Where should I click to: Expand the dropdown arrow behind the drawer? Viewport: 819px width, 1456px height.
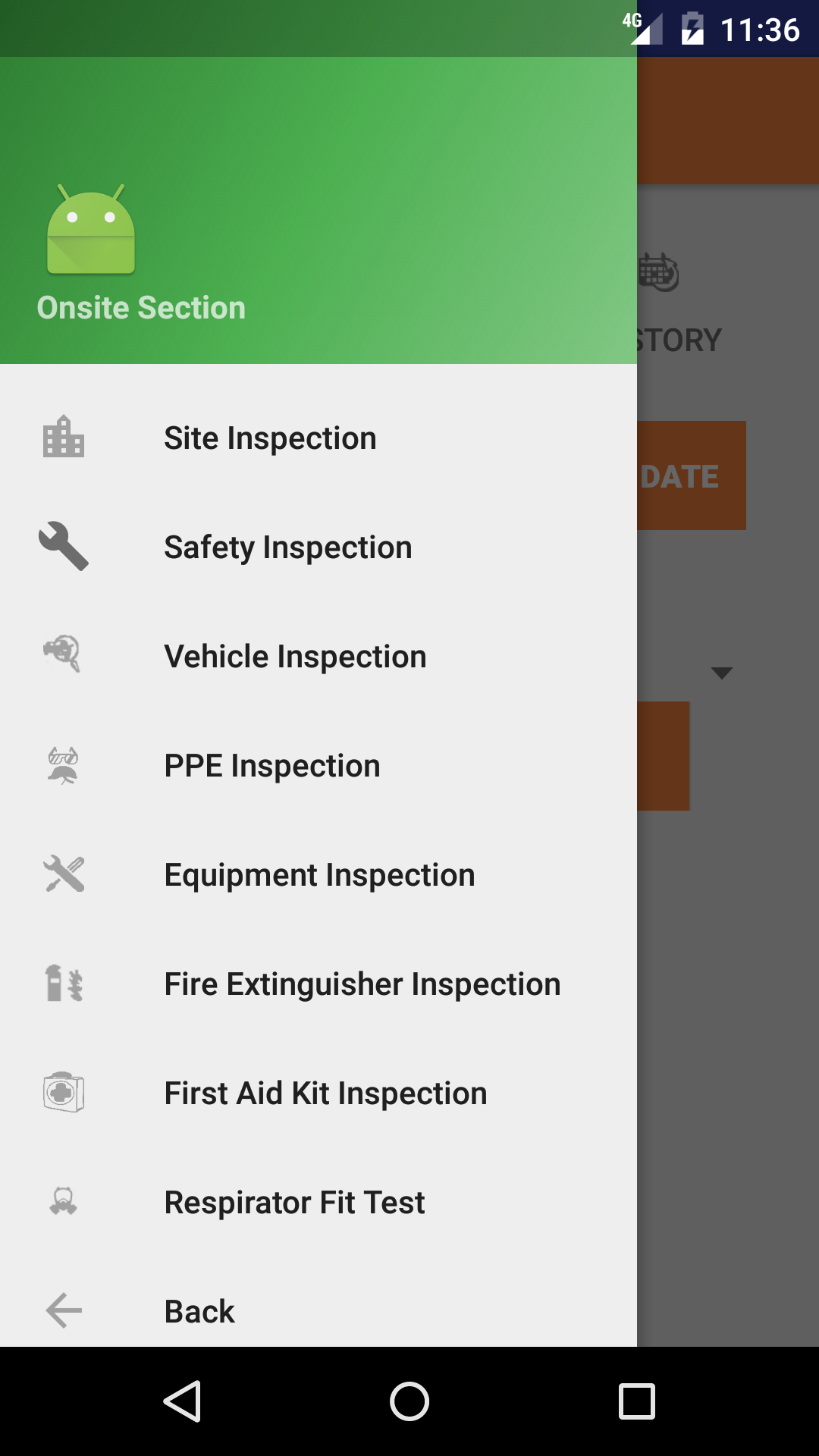(x=721, y=673)
